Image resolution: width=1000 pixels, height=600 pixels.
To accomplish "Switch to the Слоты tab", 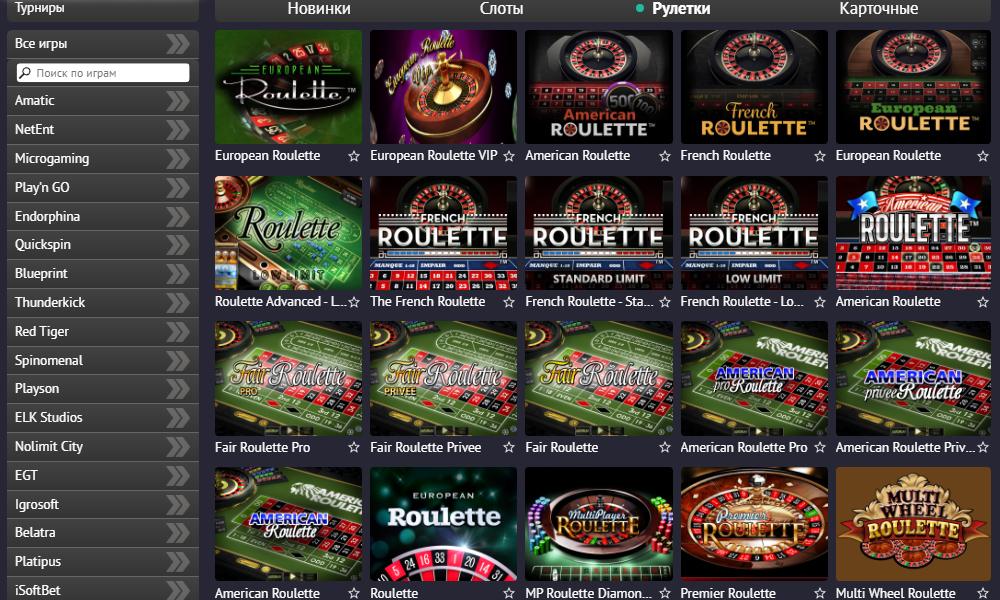I will [x=501, y=9].
